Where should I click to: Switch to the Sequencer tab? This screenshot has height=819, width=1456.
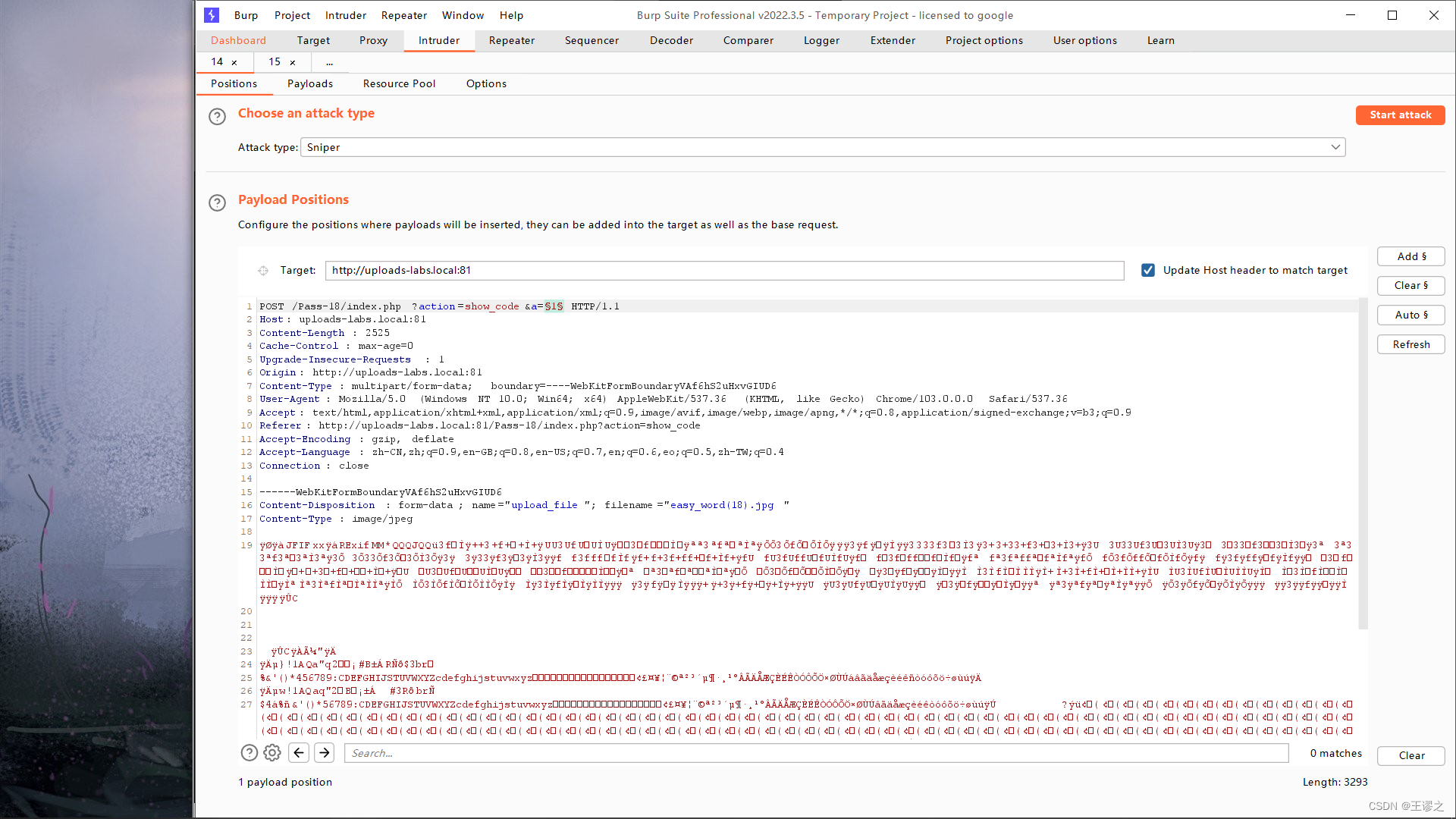click(591, 41)
